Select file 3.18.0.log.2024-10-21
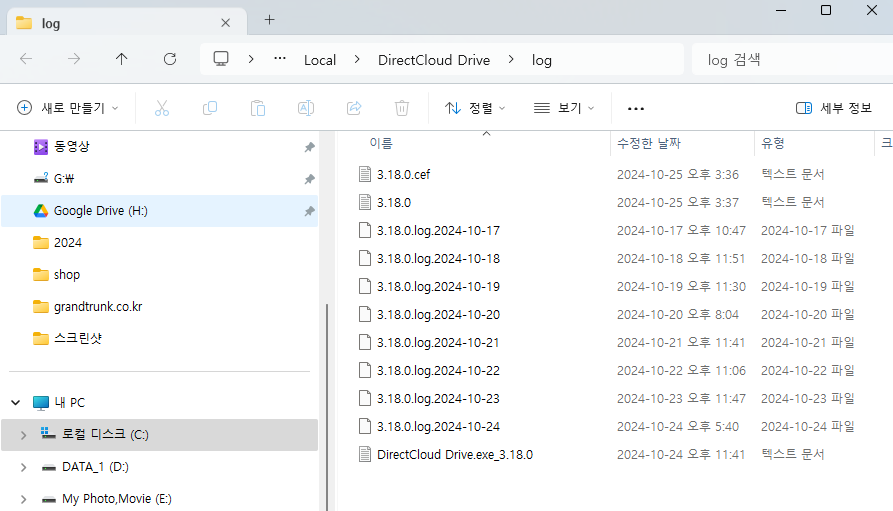Screen dimensions: 893x511 tap(438, 342)
